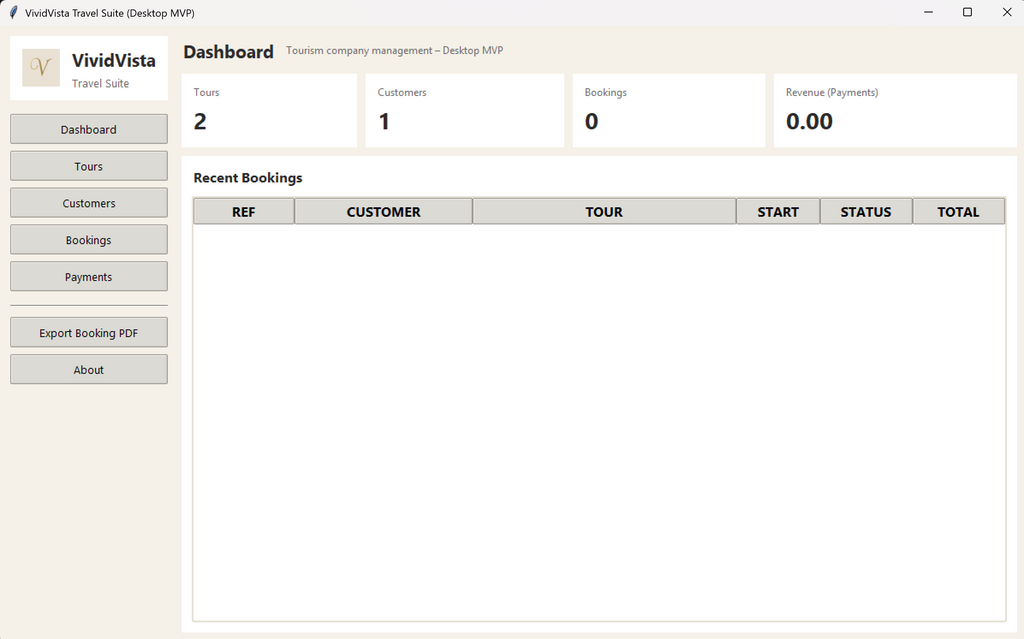Screen dimensions: 1024x639
Task: Click the VividVista logo icon
Action: [41, 68]
